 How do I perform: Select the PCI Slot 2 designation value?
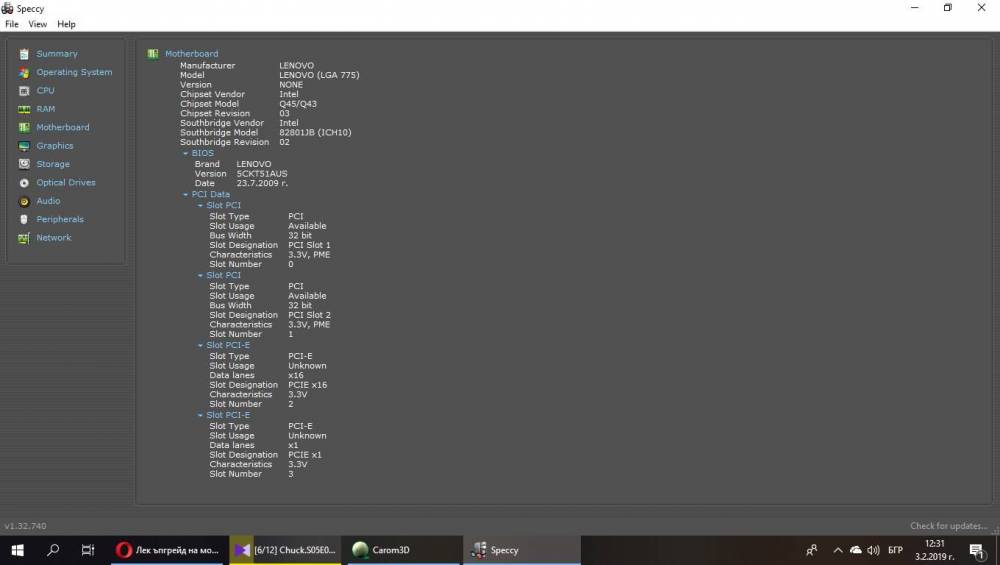pyautogui.click(x=309, y=315)
